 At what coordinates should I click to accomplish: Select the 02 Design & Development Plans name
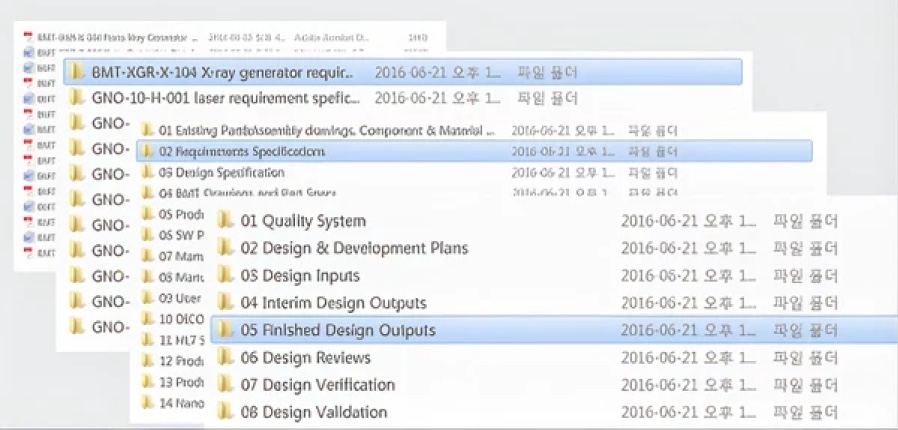[x=355, y=248]
